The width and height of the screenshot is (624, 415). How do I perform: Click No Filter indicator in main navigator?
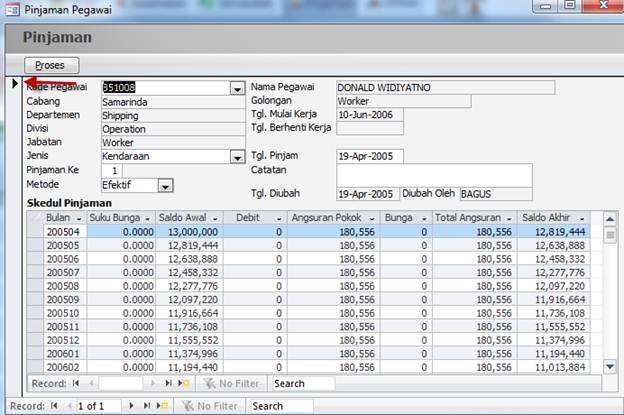pos(210,406)
